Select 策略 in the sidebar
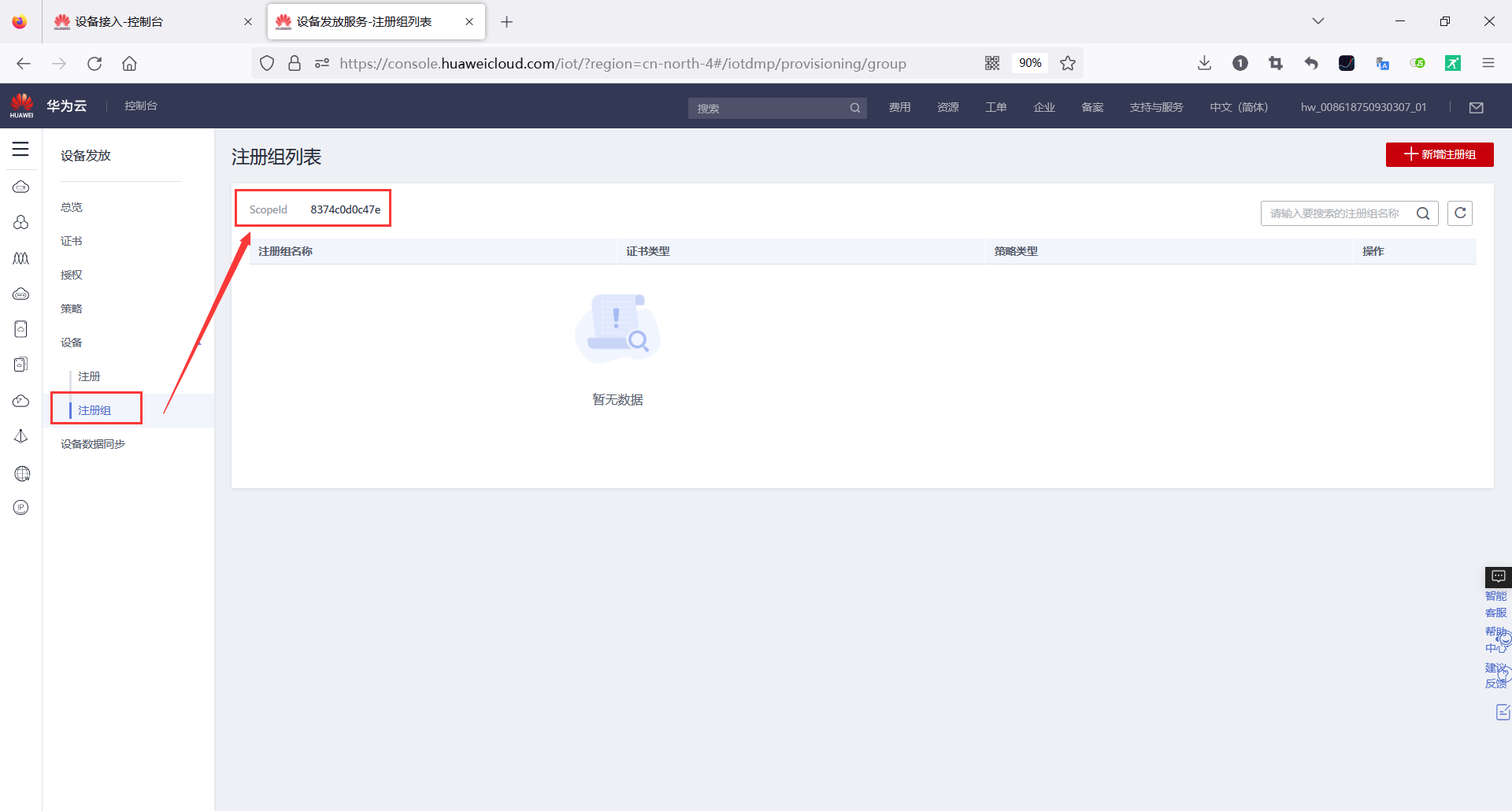1512x811 pixels. pos(72,309)
